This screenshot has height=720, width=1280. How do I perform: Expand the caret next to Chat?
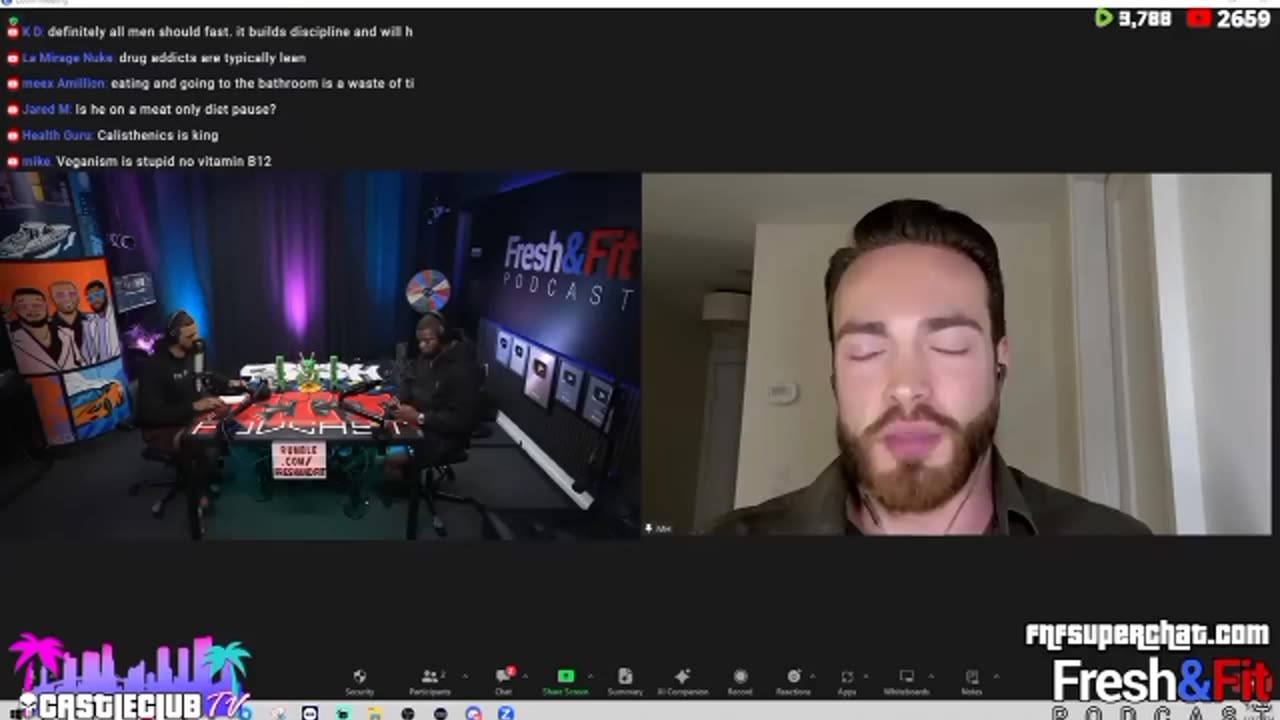pyautogui.click(x=526, y=677)
